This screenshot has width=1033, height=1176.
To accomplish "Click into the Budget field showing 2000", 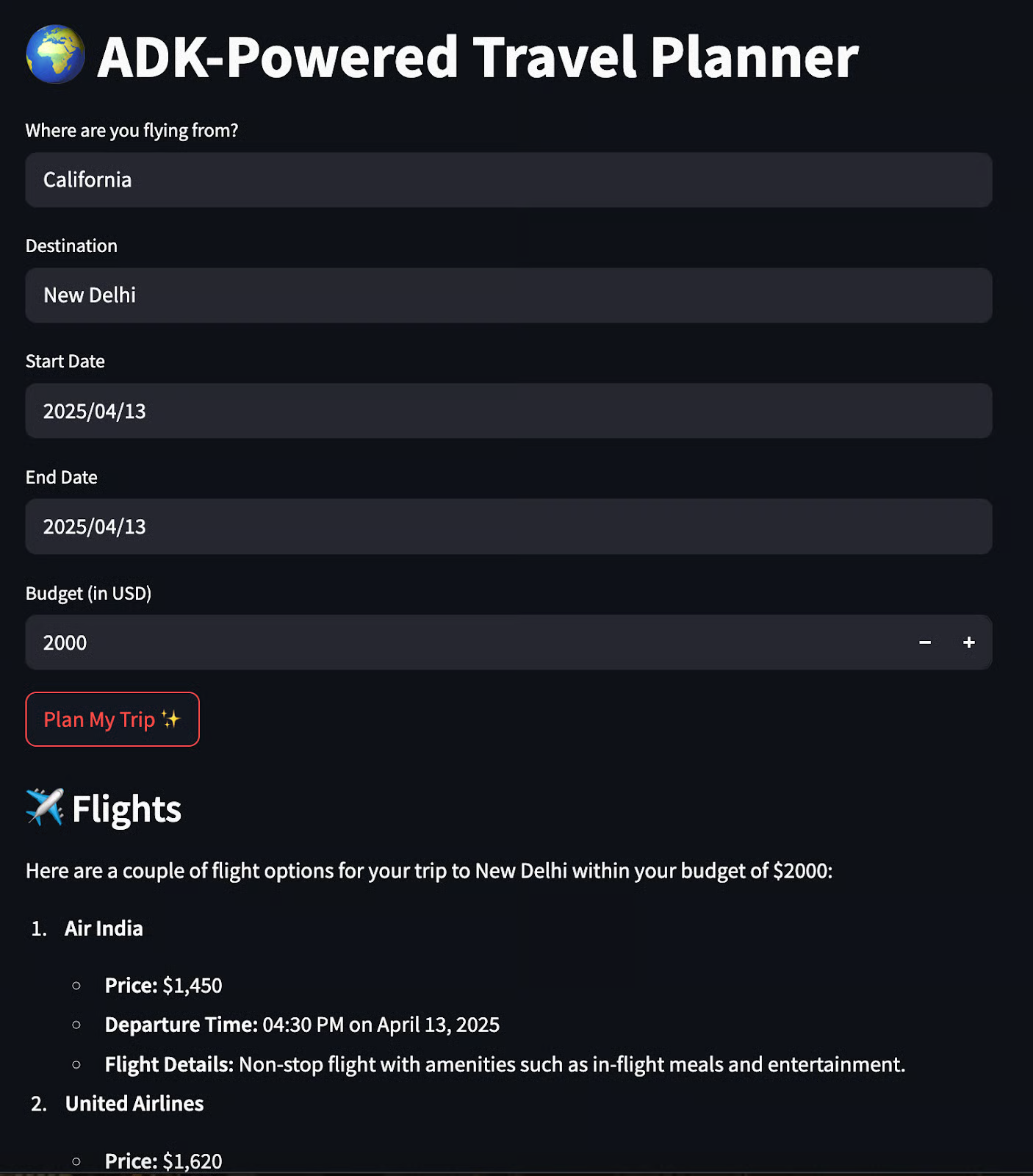I will (x=463, y=642).
